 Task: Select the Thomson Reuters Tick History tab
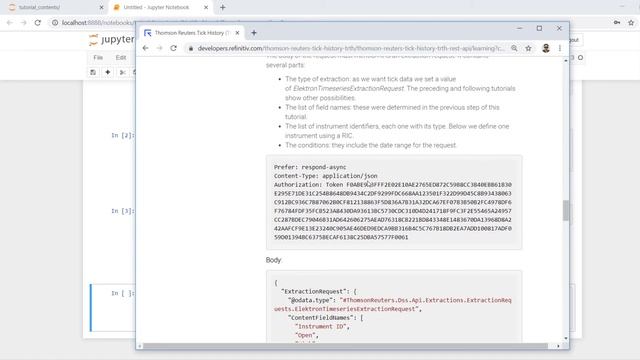192,33
